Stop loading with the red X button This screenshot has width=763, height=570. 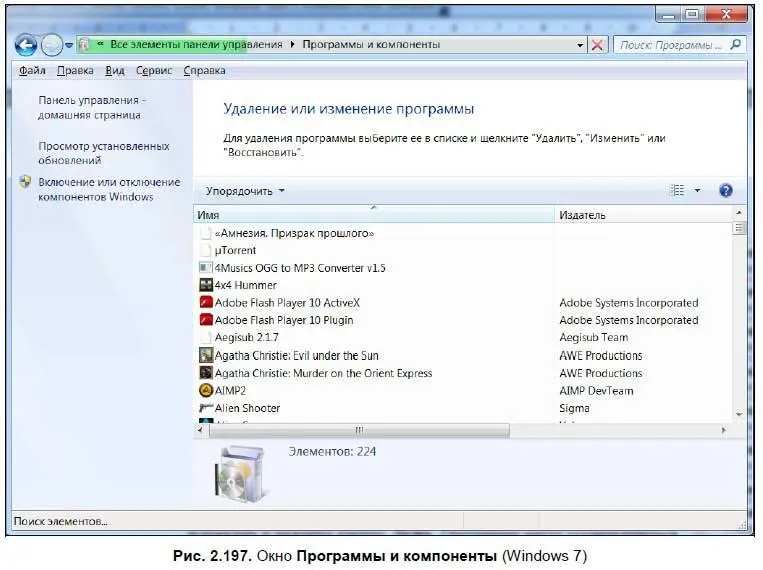click(x=597, y=45)
